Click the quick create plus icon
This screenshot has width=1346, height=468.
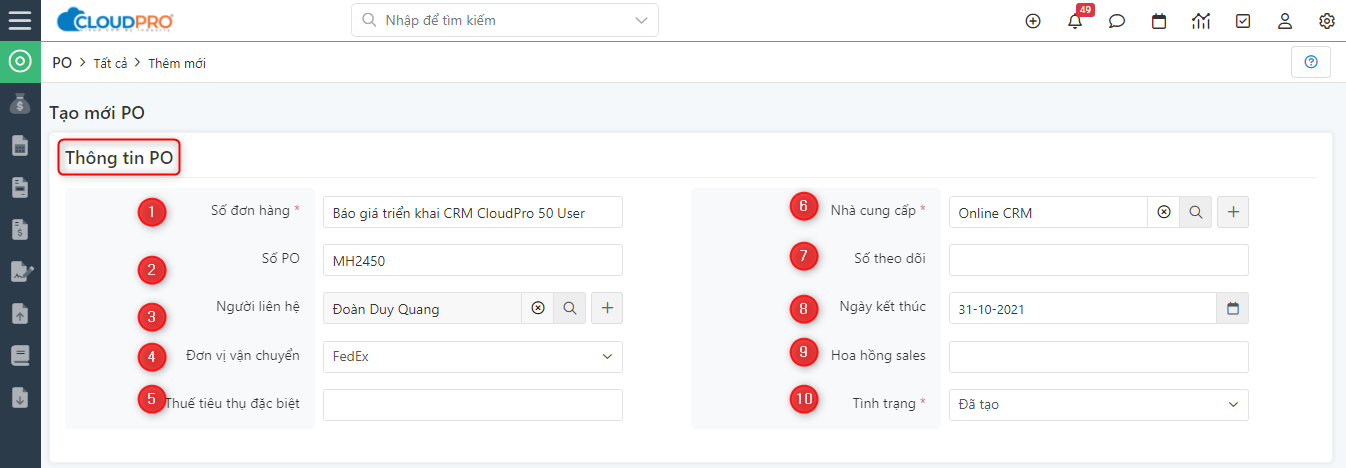pos(1033,21)
